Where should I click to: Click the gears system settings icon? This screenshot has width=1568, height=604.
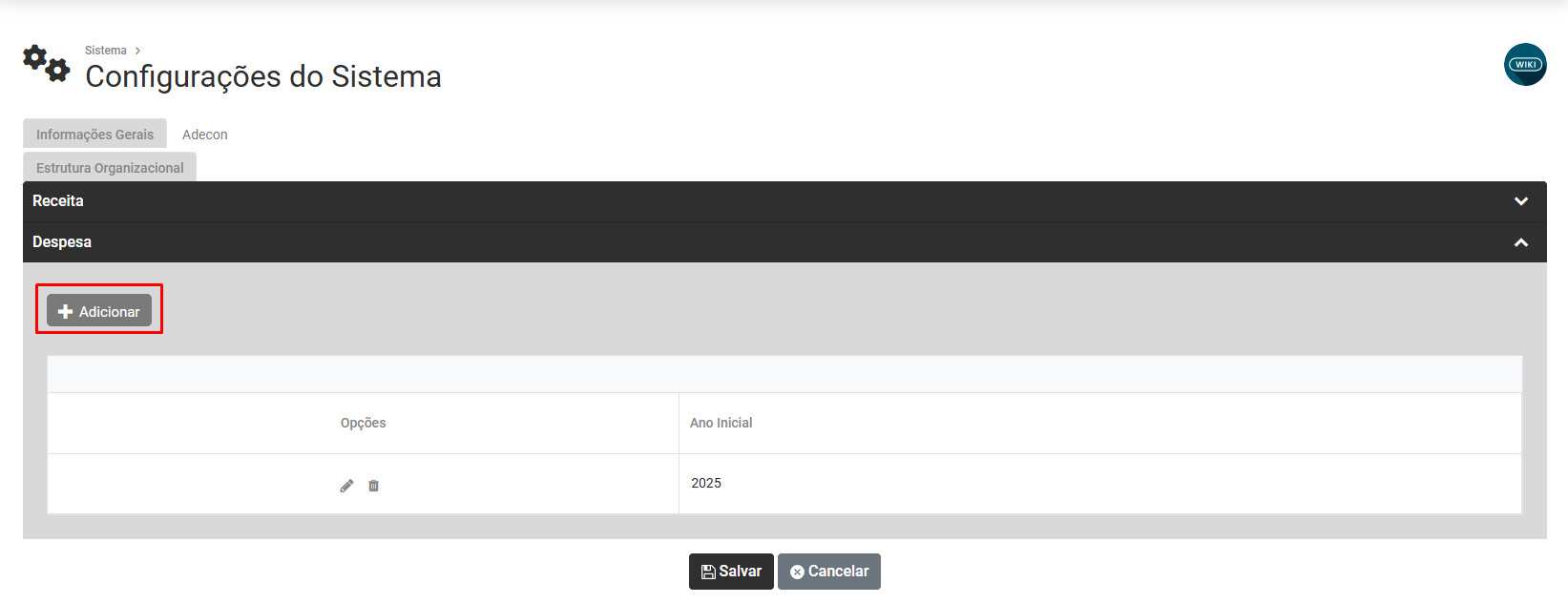click(x=46, y=63)
